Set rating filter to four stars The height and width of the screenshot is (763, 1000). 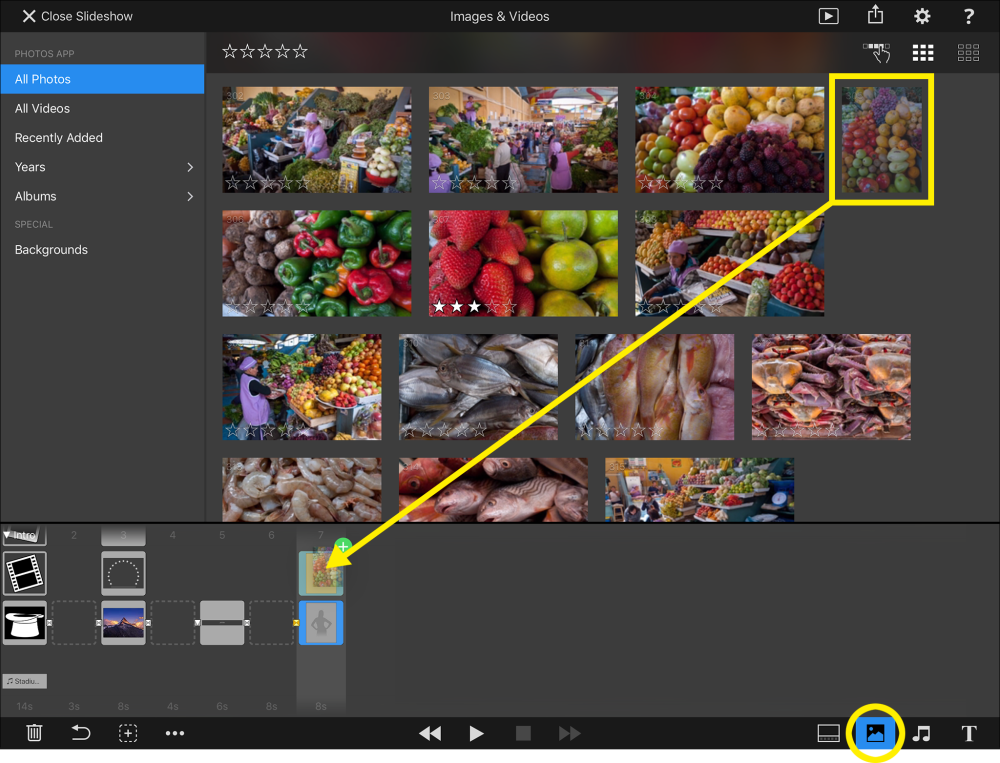coord(283,51)
